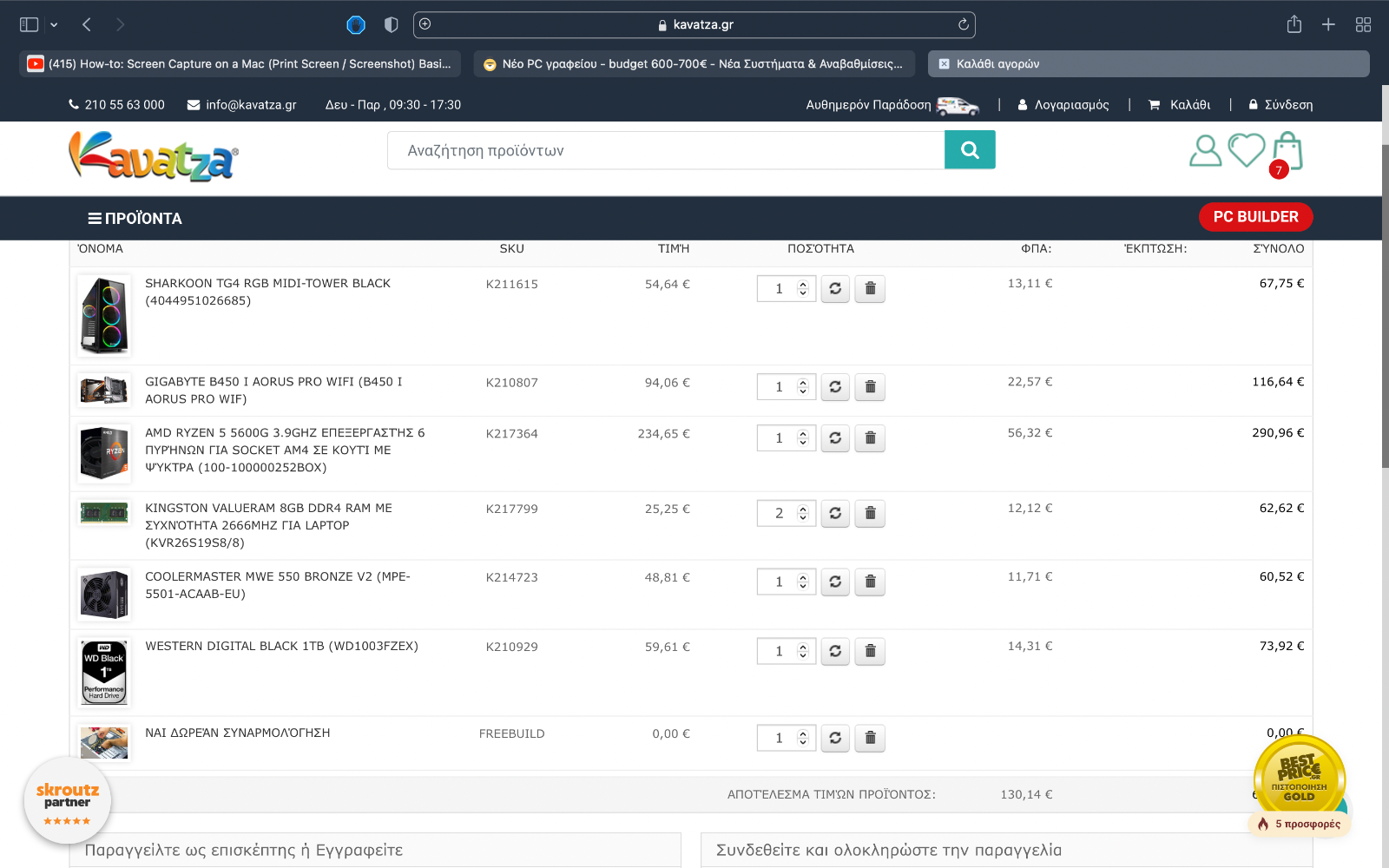Expand Safari sidebar dropdown chevron
The width and height of the screenshot is (1389, 868).
pos(54,24)
